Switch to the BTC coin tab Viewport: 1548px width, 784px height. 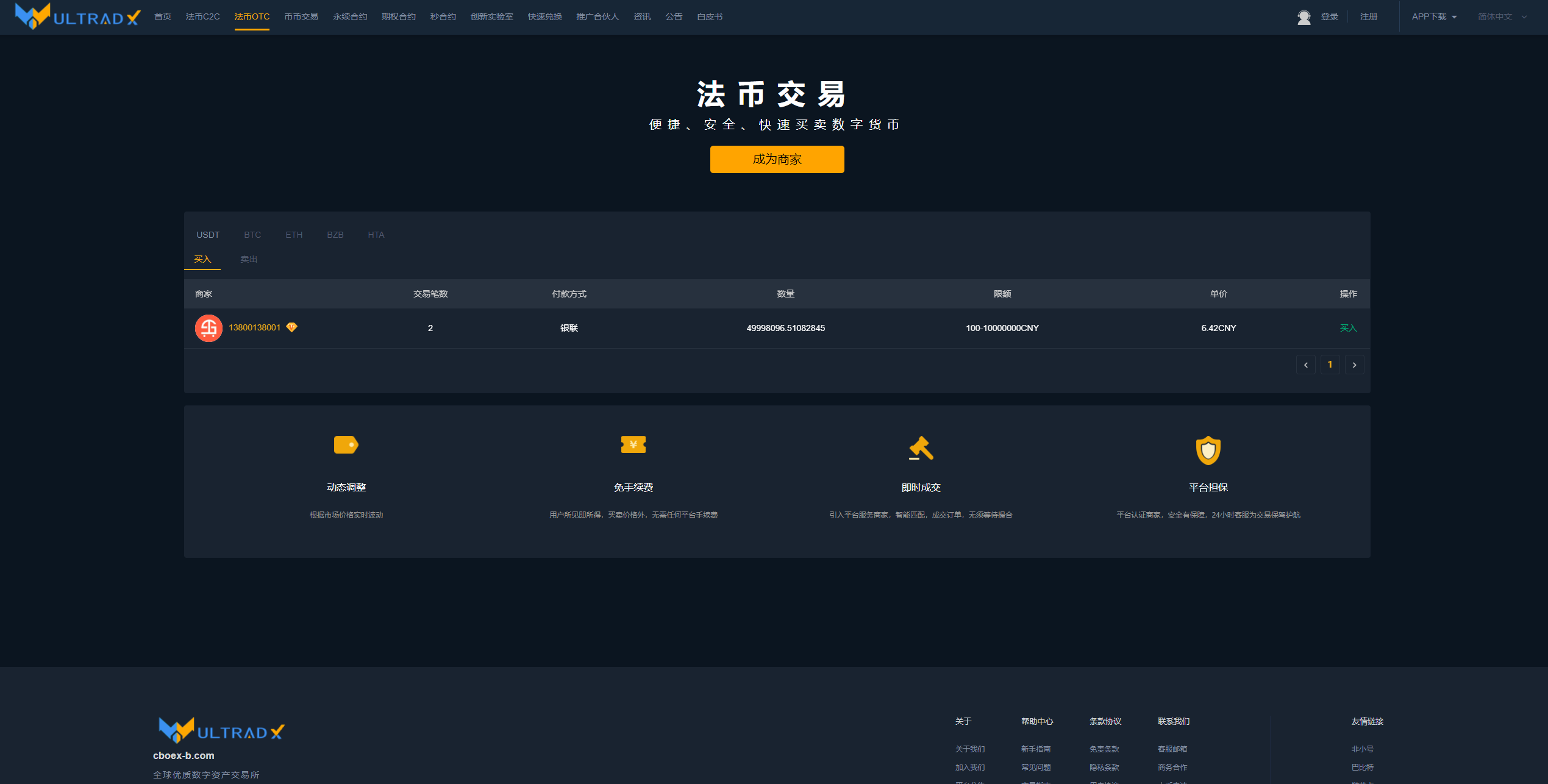(x=252, y=235)
